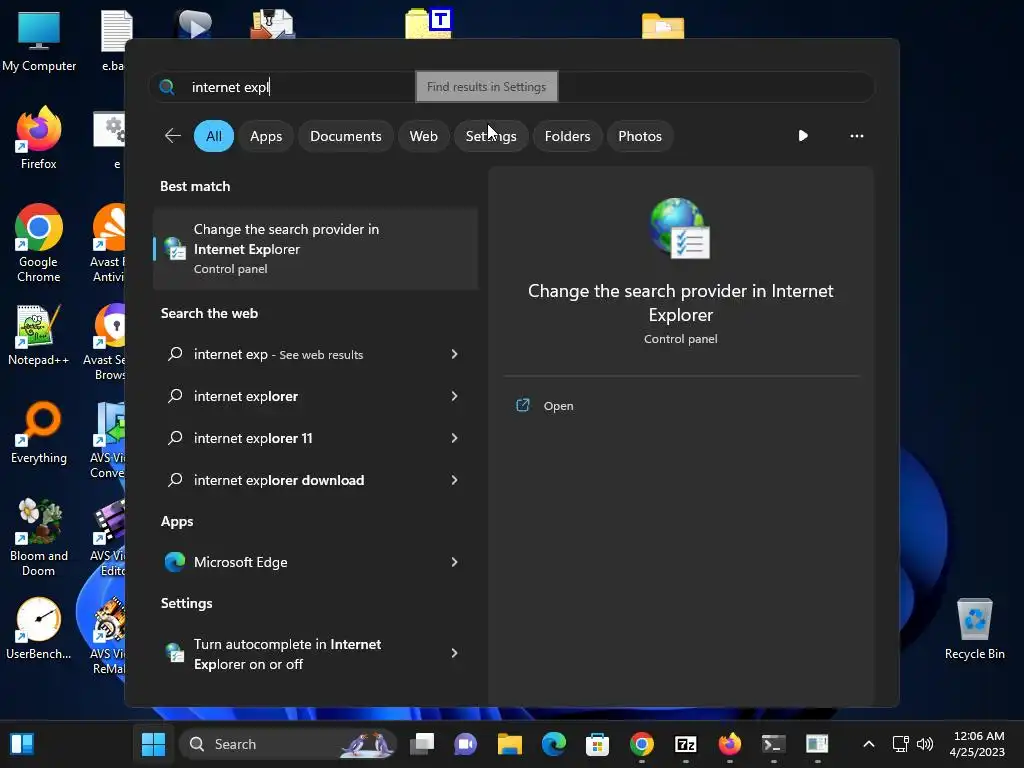Open the widgets icon at taskbar left
The width and height of the screenshot is (1024, 768).
[x=22, y=744]
